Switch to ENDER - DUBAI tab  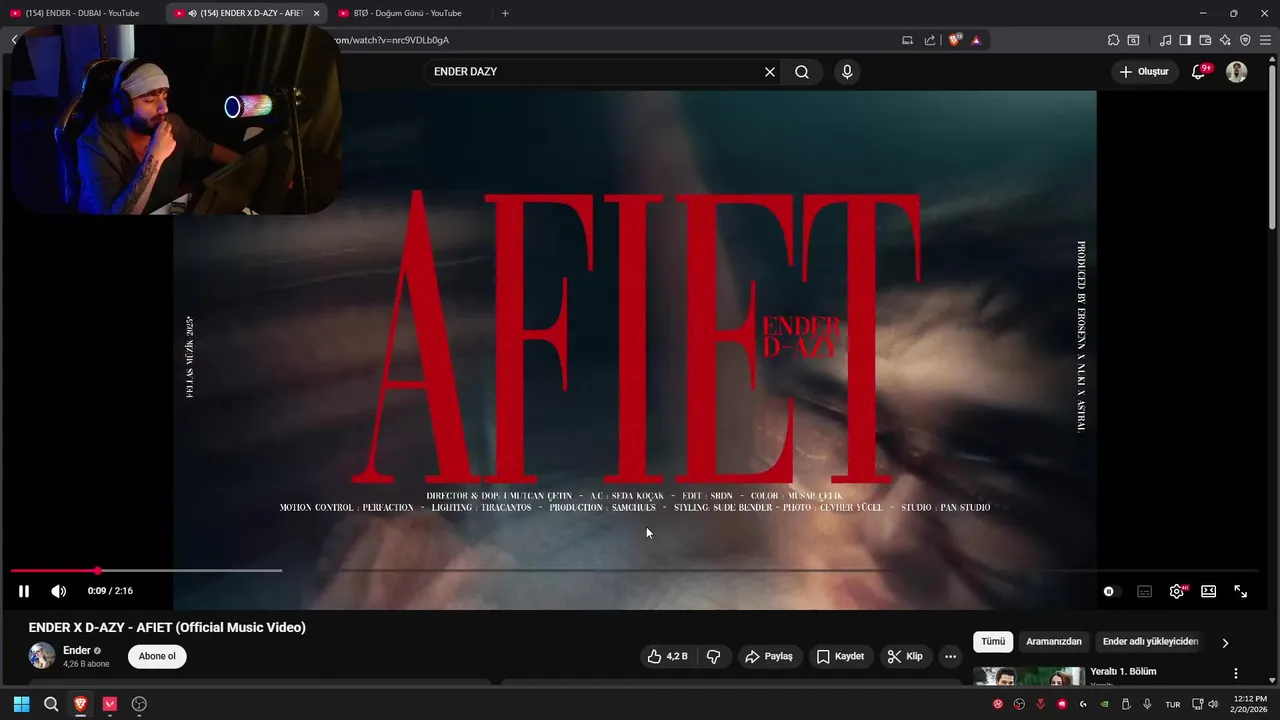[82, 13]
